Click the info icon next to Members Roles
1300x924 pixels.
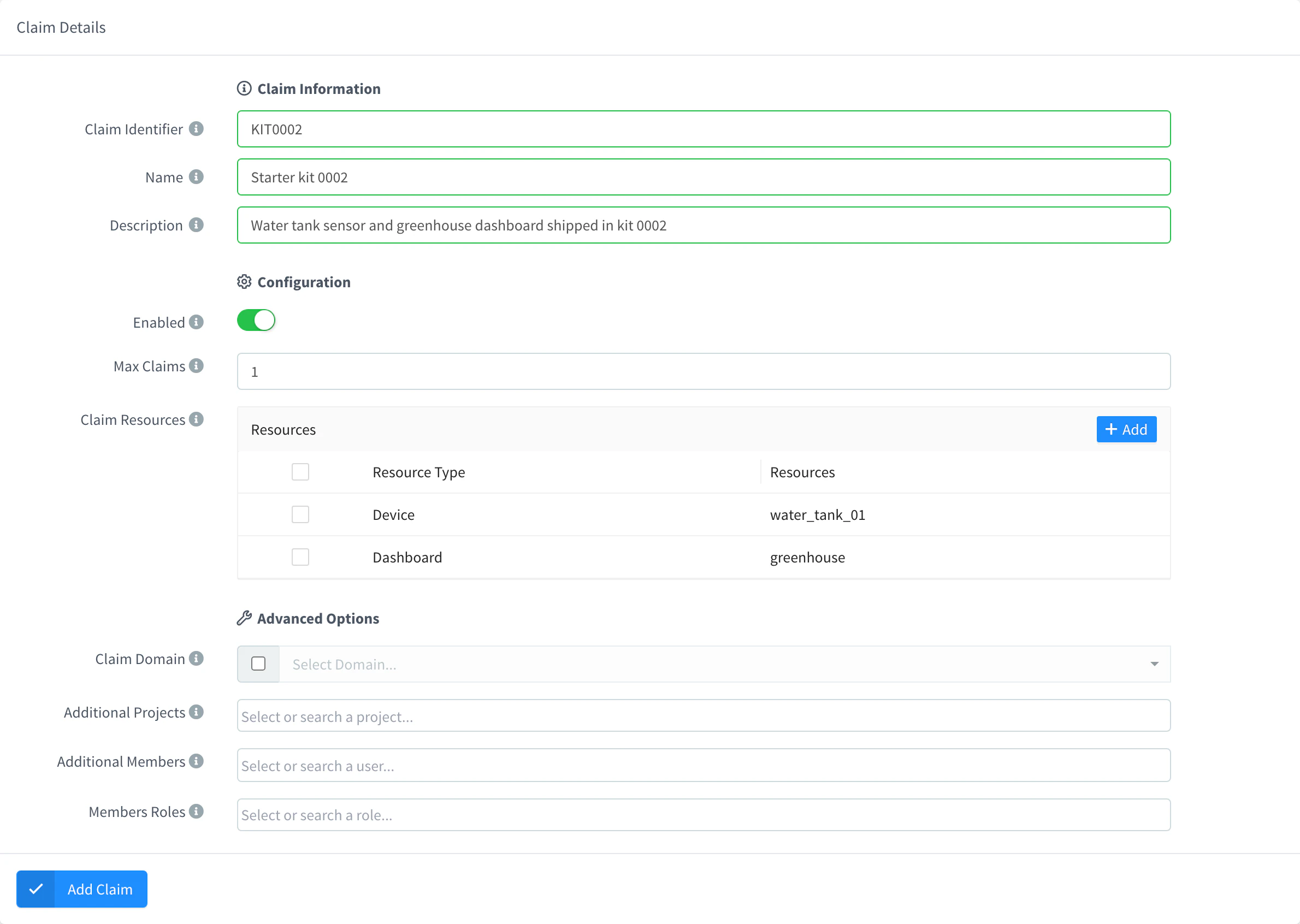pyautogui.click(x=196, y=812)
